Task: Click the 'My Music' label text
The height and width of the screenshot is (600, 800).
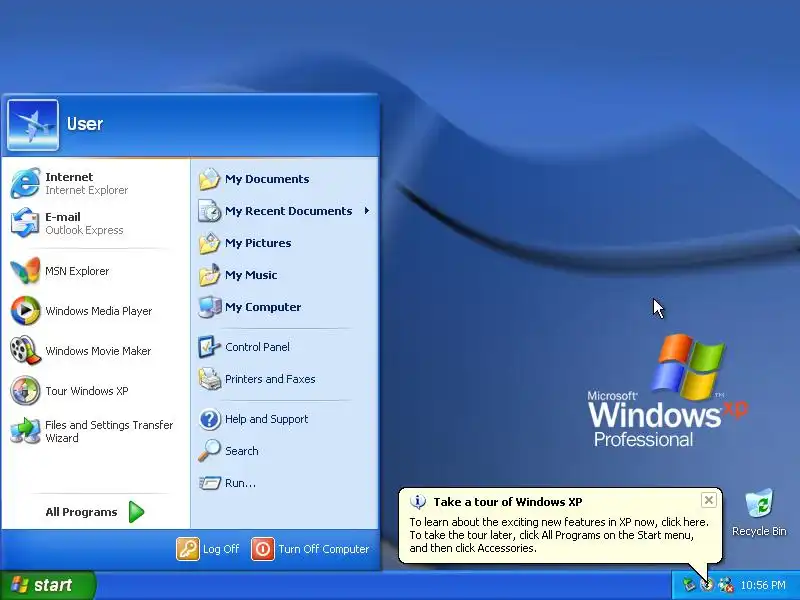Action: click(251, 275)
